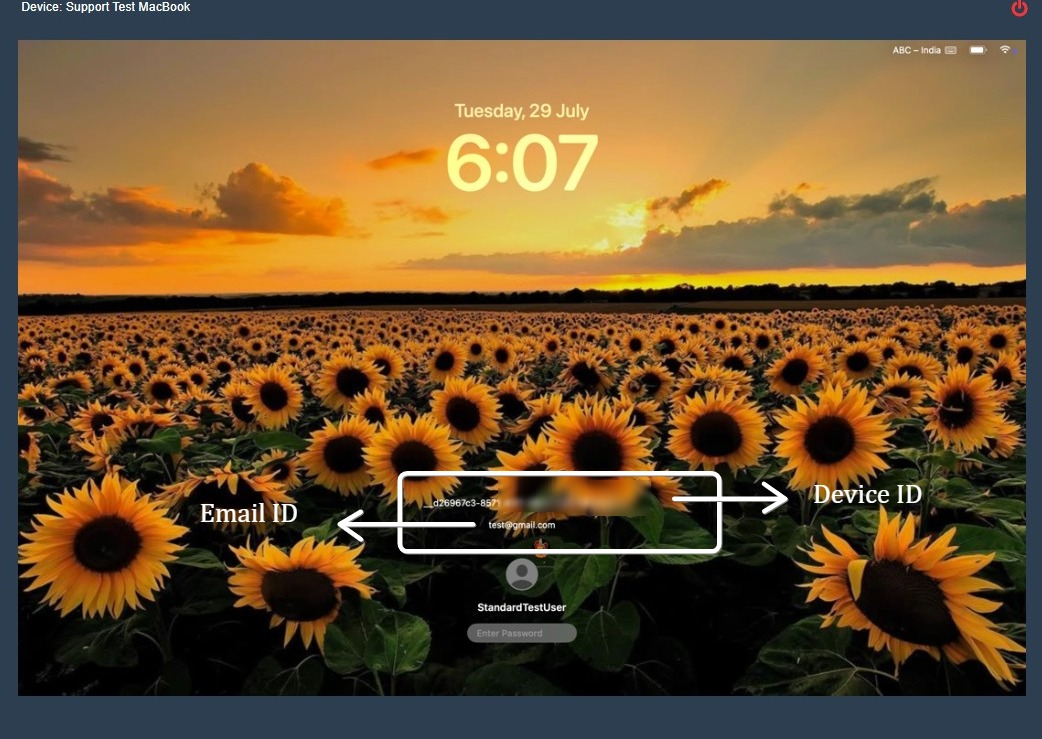Click the Wi-Fi status icon
Screen dimensions: 1042x739
(1004, 50)
